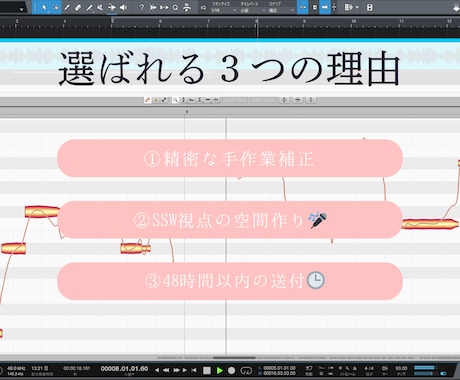Open the Snap mode dropdown
Screen dimensions: 460x380
[x=281, y=10]
